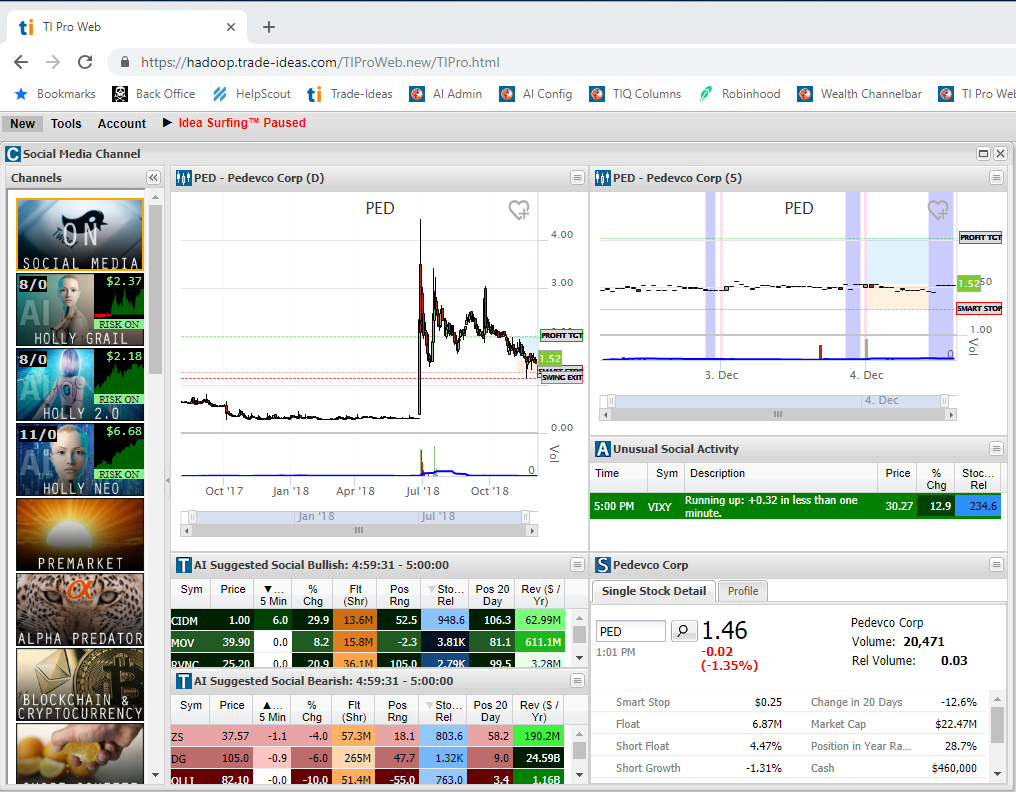
Task: Maximize the Social Media Channel window
Action: [983, 154]
